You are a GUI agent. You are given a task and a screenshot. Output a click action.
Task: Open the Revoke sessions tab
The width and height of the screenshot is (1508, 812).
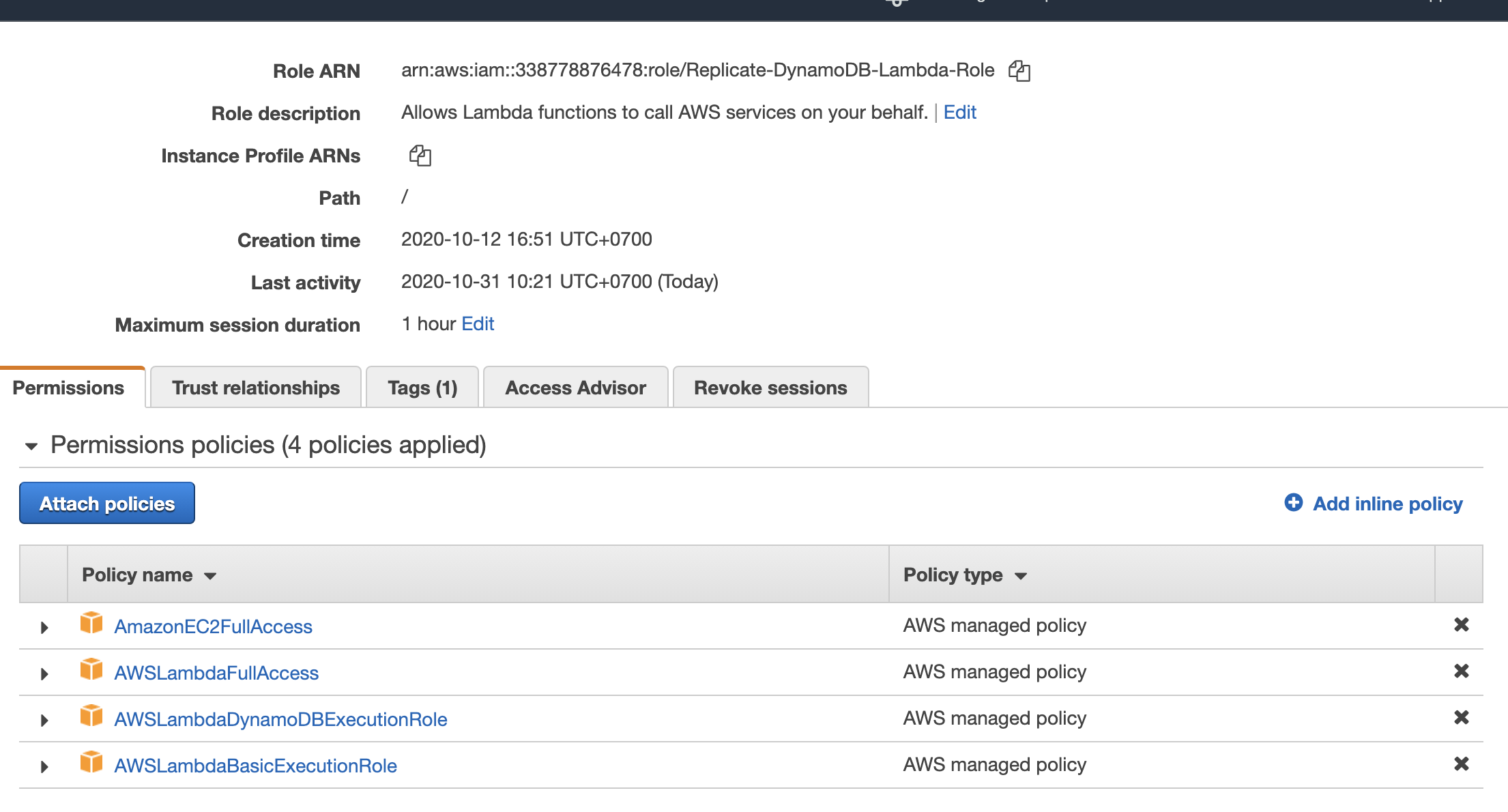point(770,388)
